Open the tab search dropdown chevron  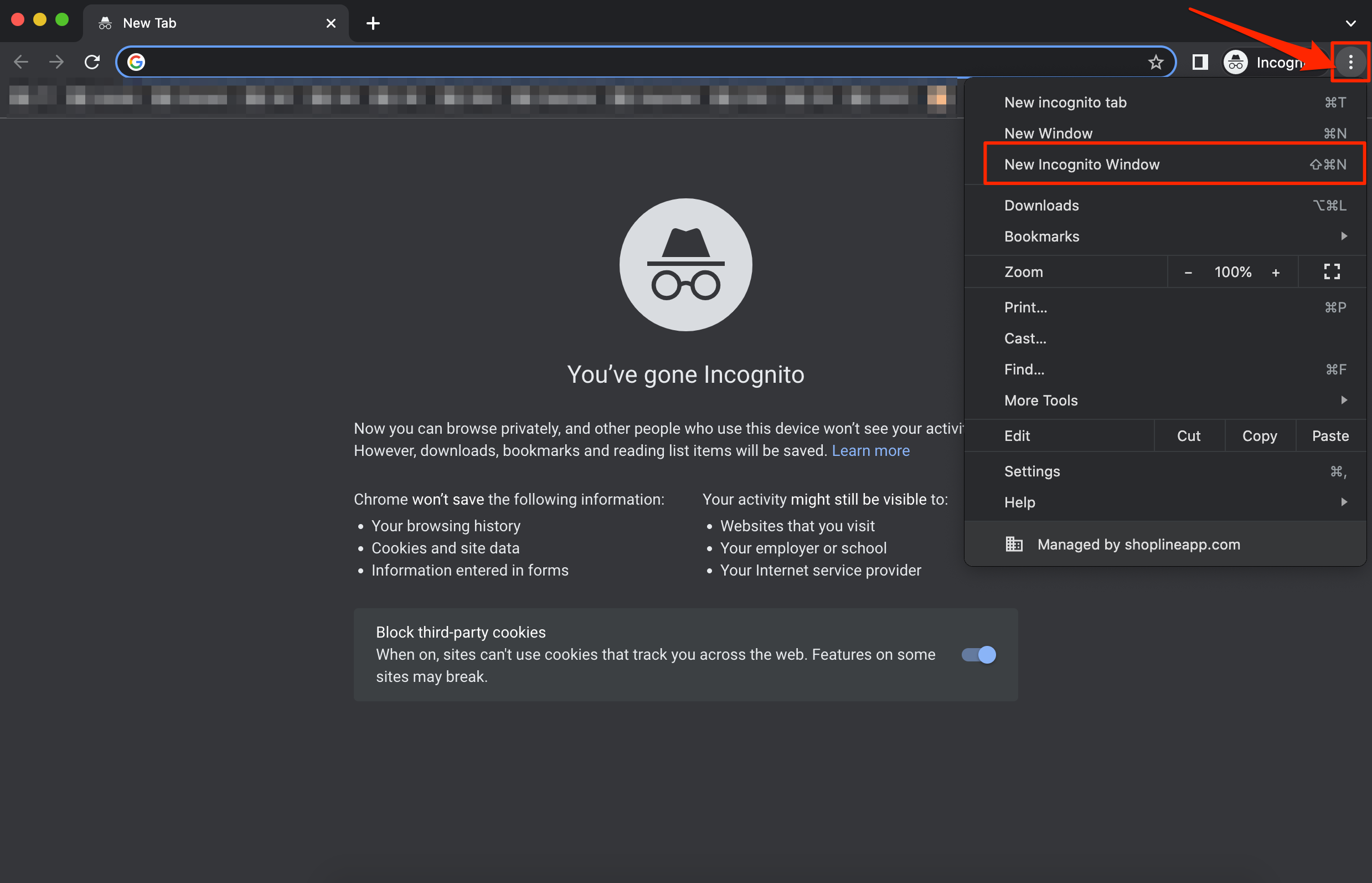click(1350, 23)
